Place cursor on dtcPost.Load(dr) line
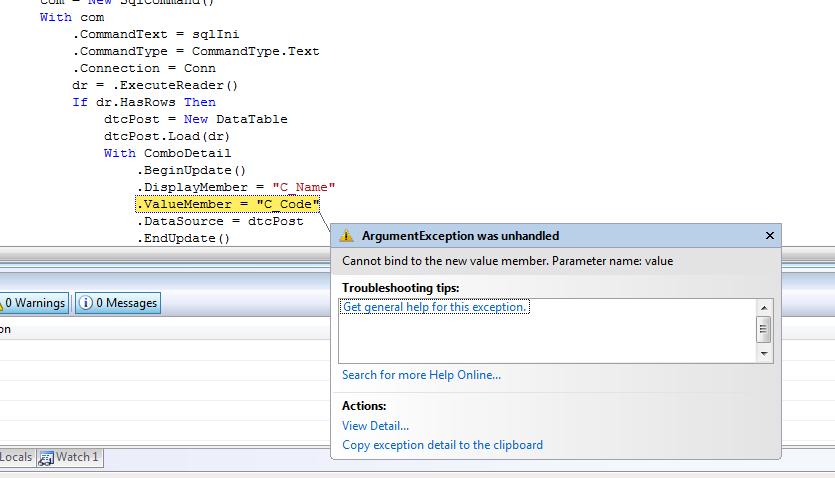 tap(166, 136)
